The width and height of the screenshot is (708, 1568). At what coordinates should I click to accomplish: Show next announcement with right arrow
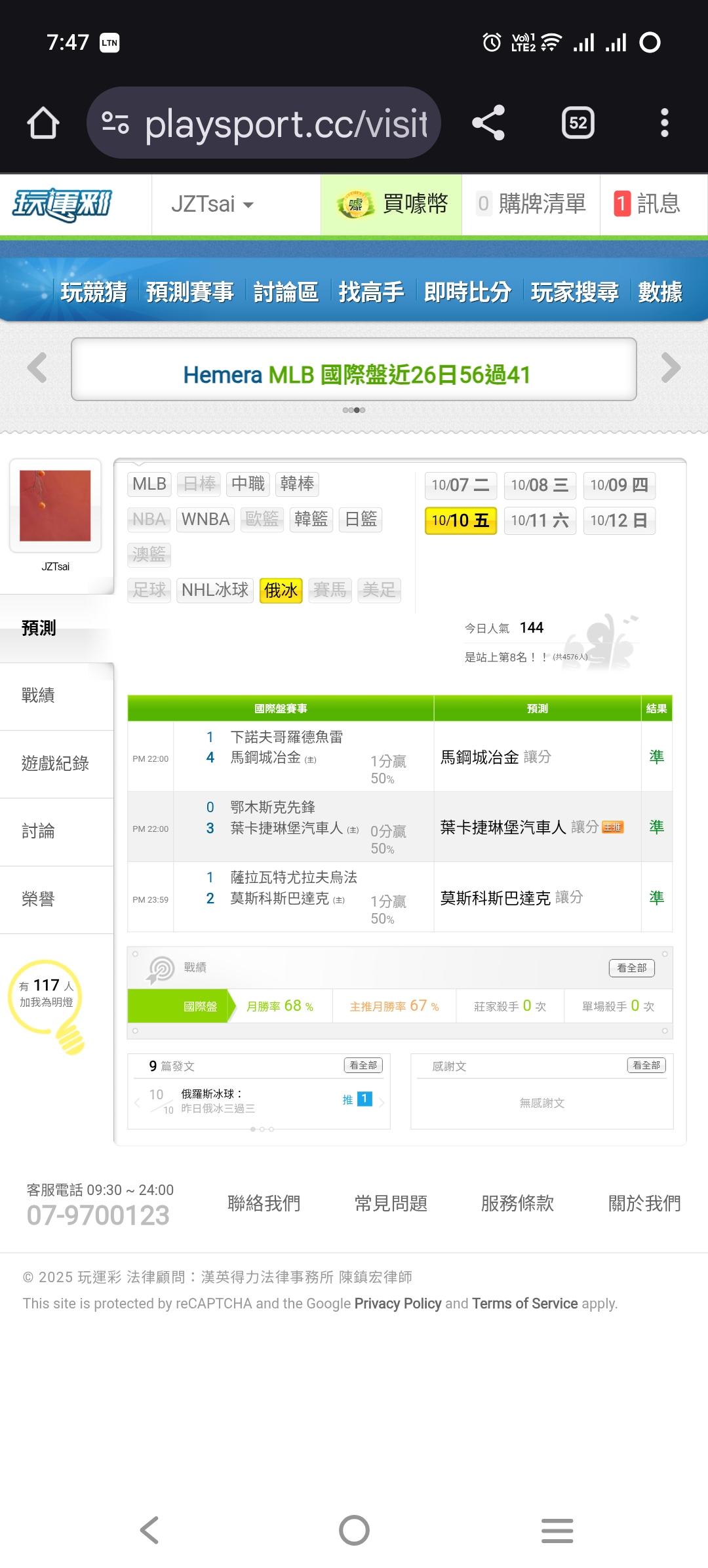point(671,368)
